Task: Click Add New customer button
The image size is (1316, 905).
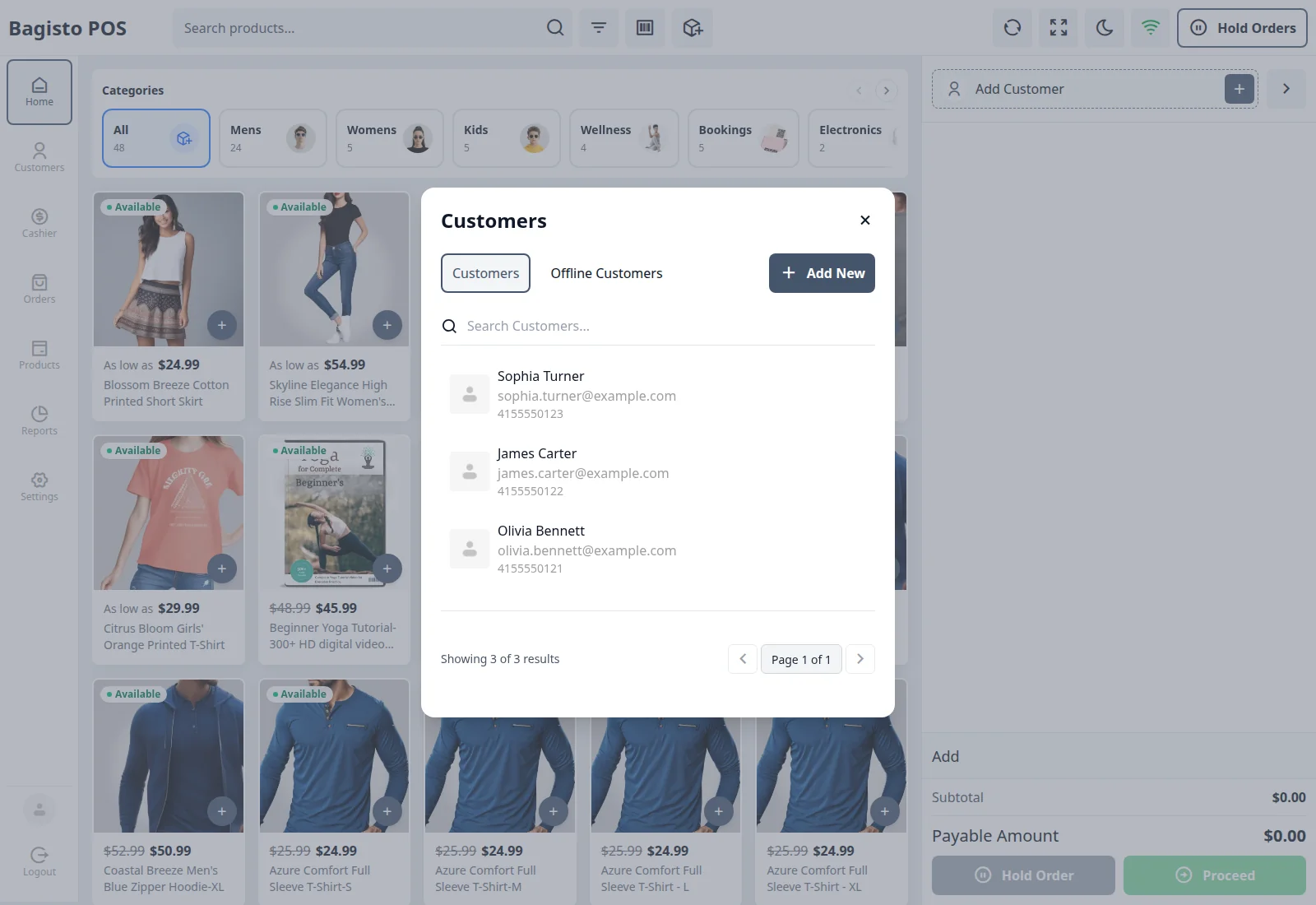Action: click(822, 273)
